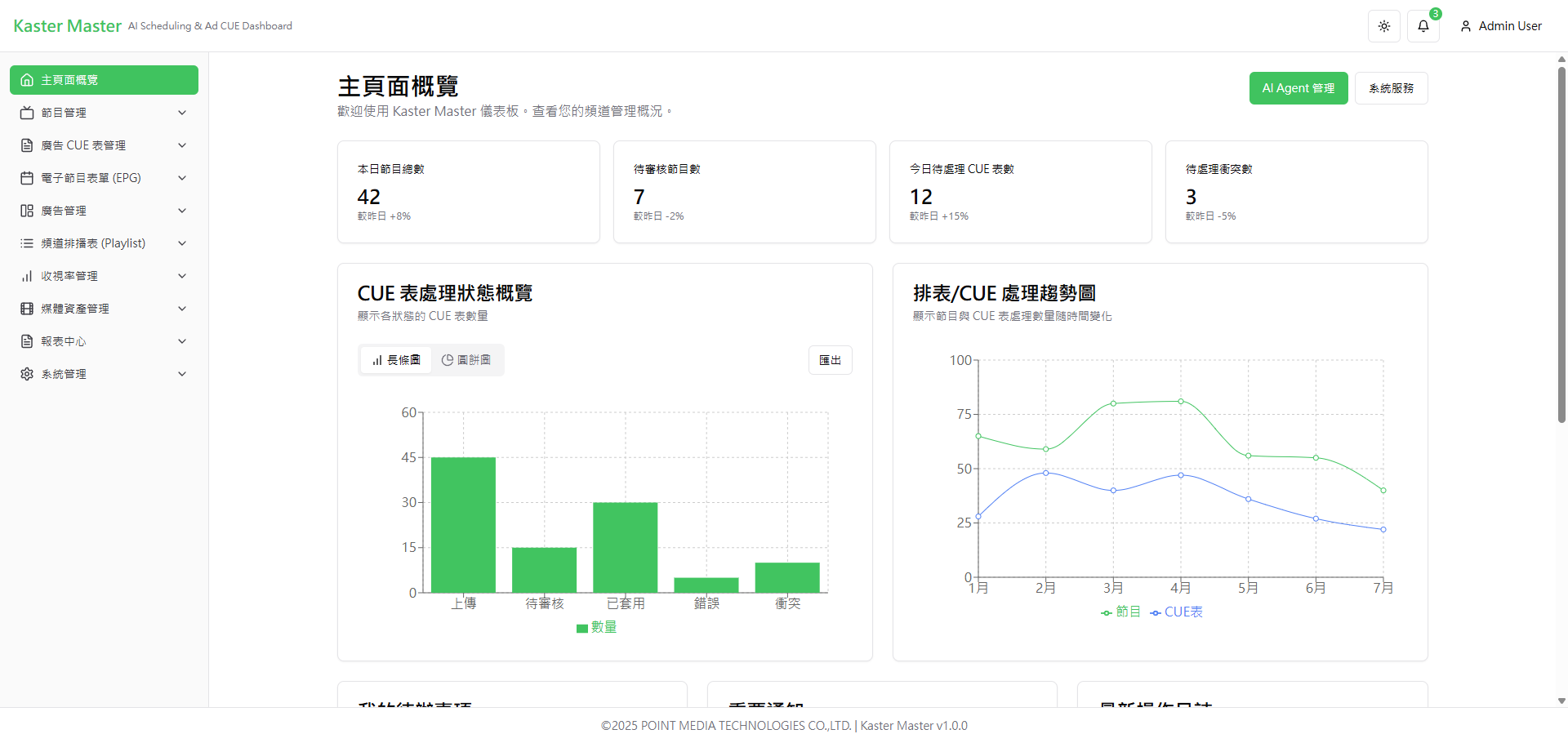Click the 上傳 bar in the chart
The image size is (1568, 743).
[x=463, y=525]
